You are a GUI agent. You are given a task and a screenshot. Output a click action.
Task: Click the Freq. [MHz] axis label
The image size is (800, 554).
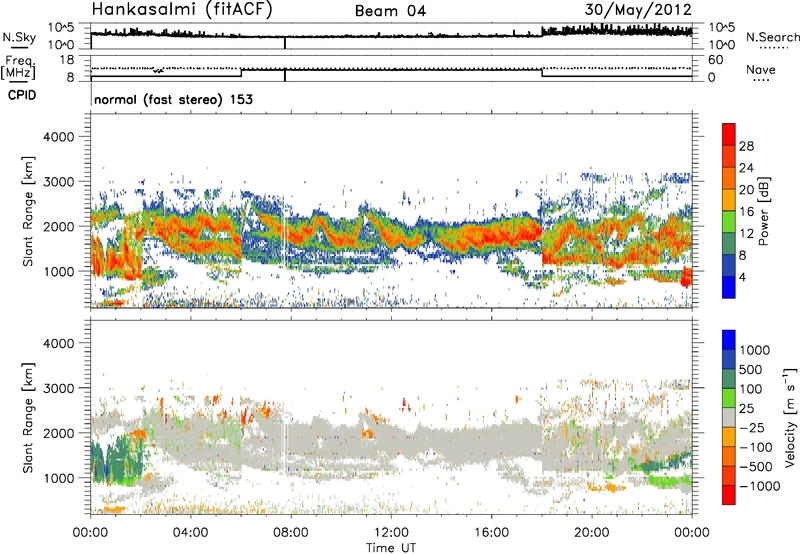tap(19, 67)
